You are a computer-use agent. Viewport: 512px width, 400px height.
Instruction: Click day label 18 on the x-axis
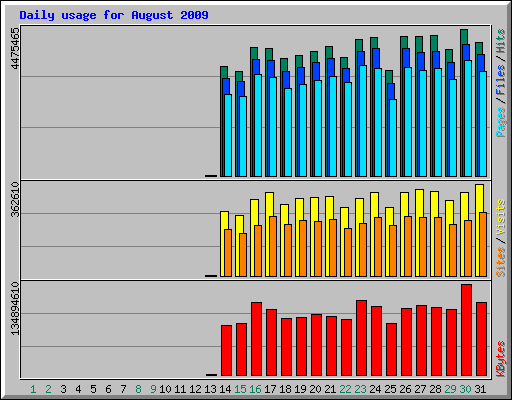coord(285,389)
